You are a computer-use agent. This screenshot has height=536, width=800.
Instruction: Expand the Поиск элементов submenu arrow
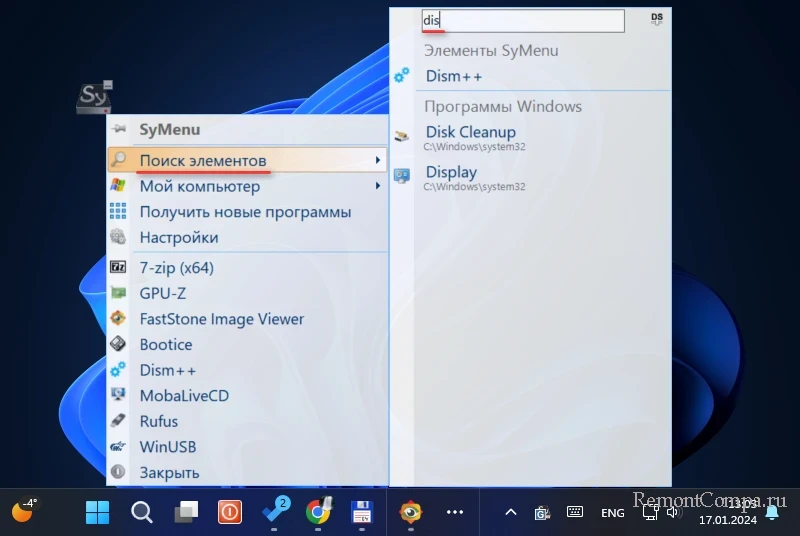377,160
